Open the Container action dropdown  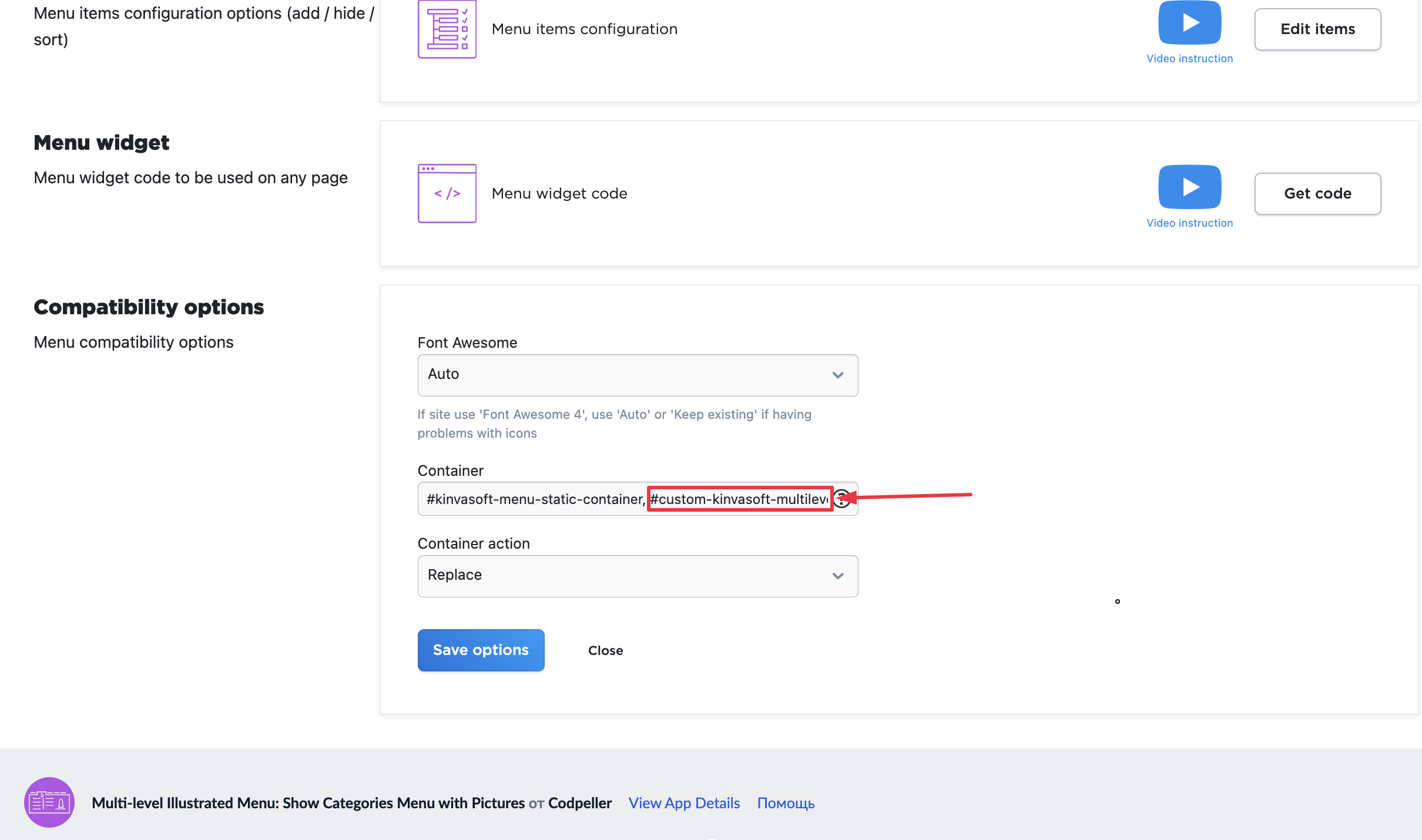tap(623, 576)
